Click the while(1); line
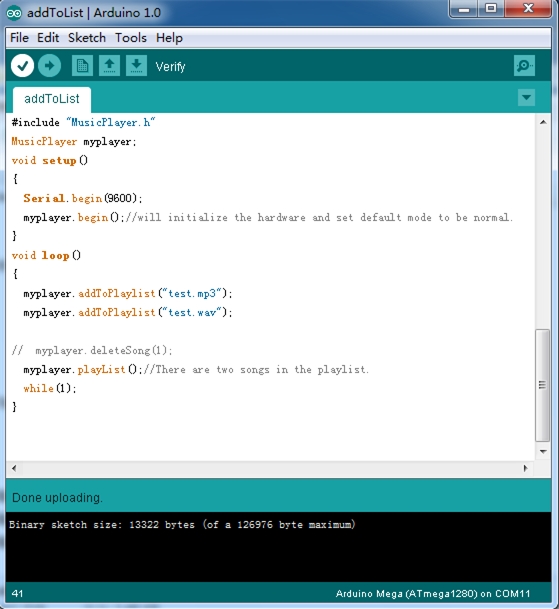 (x=50, y=388)
